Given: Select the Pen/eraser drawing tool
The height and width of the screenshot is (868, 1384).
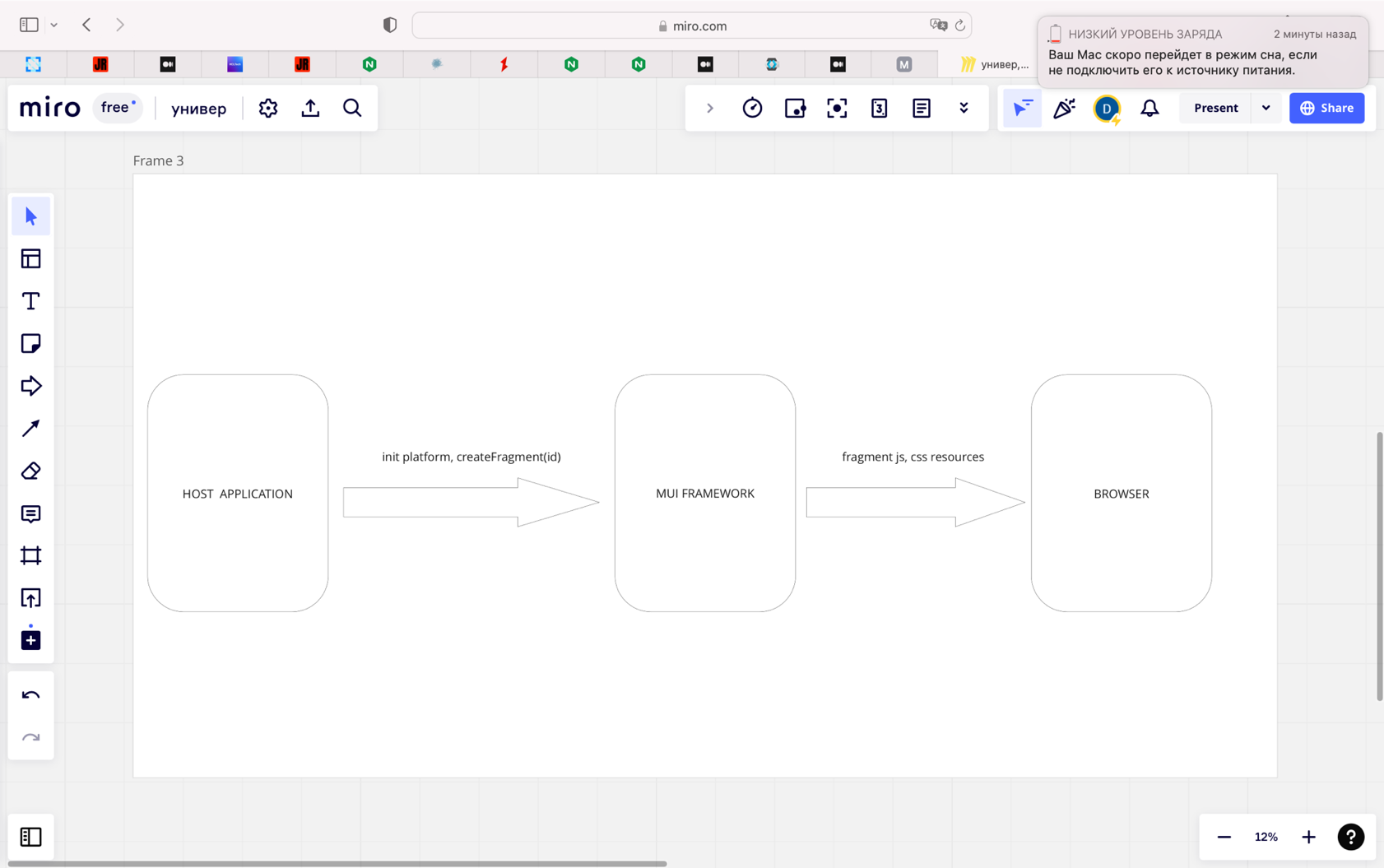Looking at the screenshot, I should [30, 471].
